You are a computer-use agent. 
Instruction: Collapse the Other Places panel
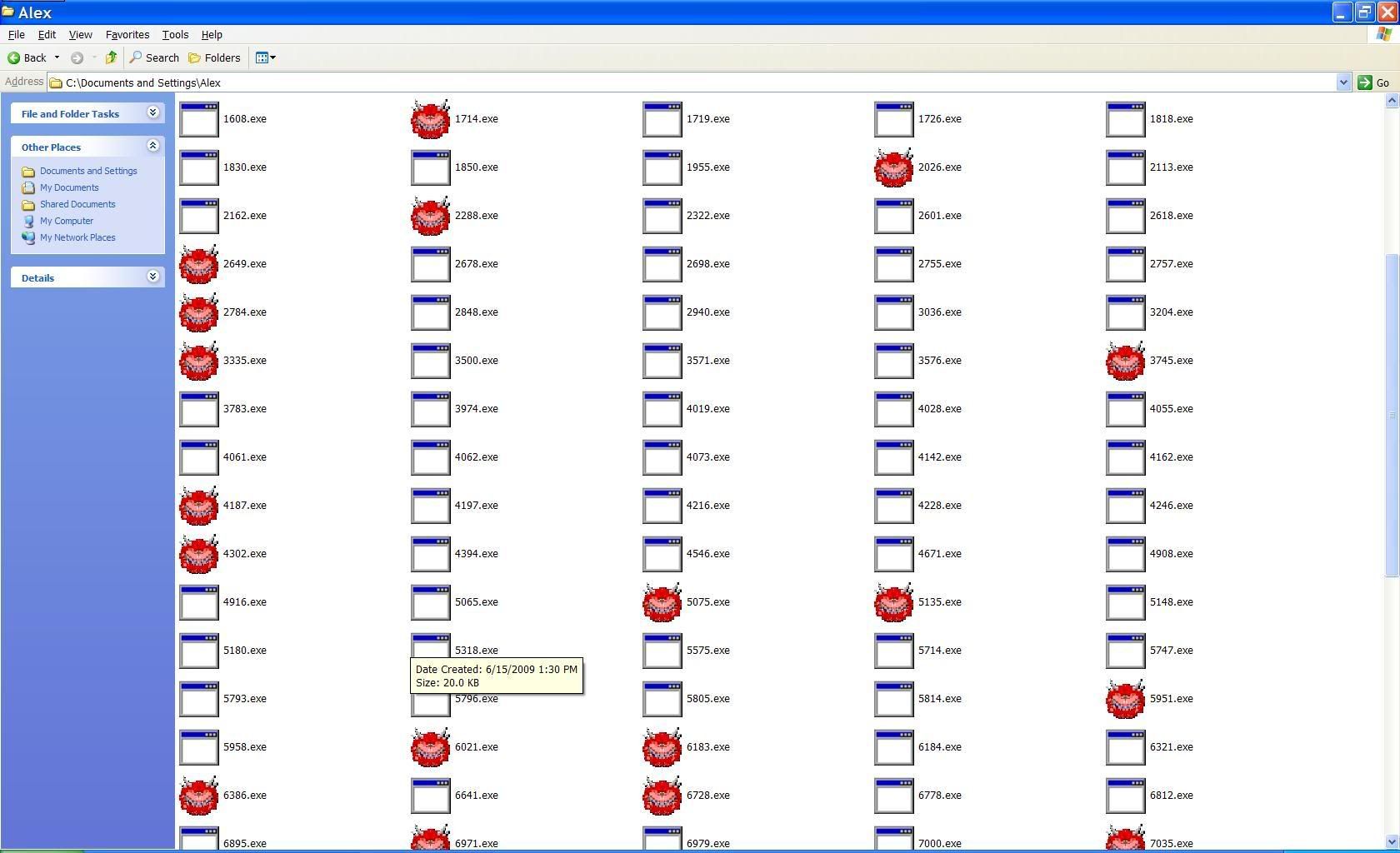click(152, 146)
